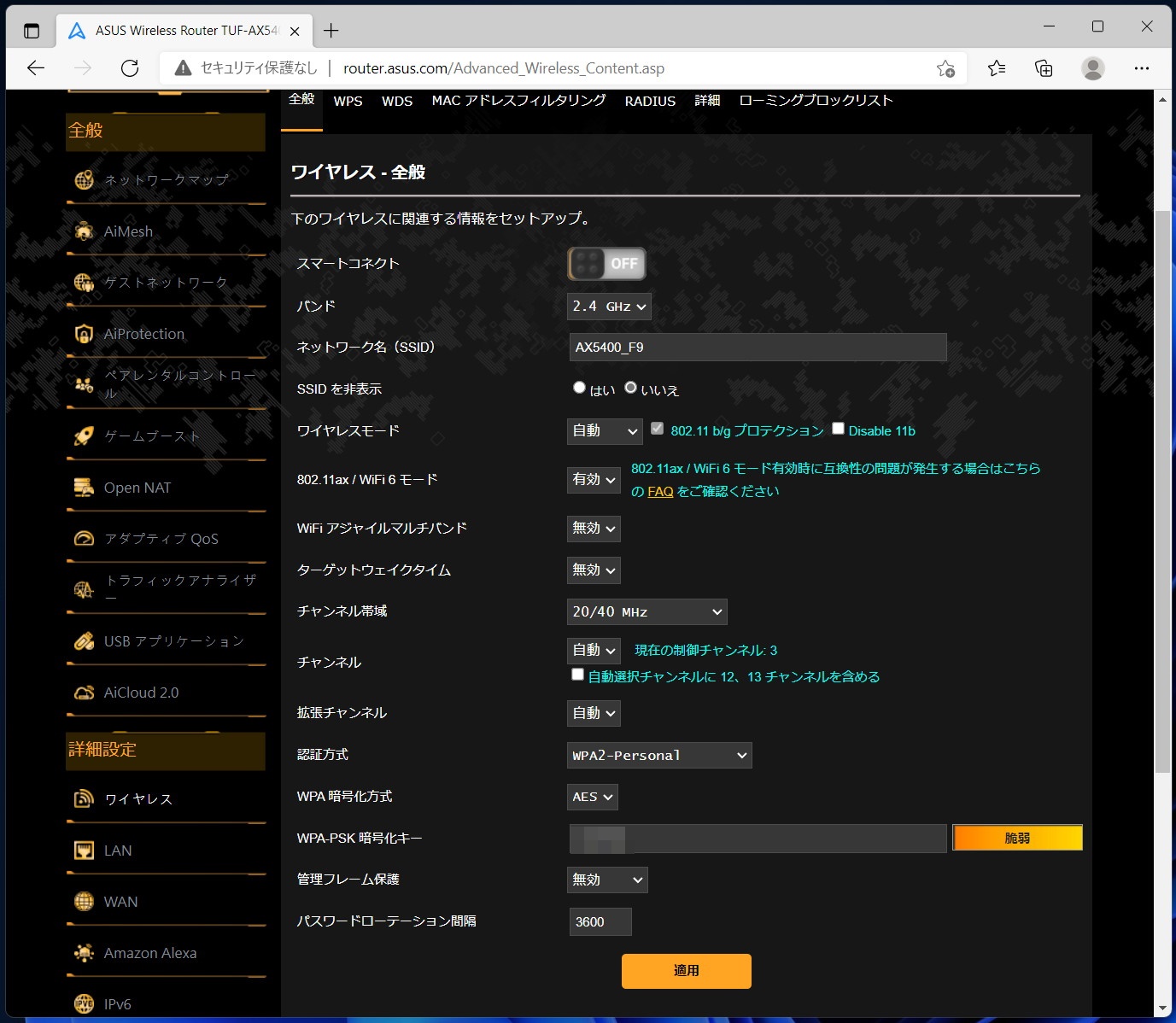Click the AiCloud 2.0 cloud icon
The width and height of the screenshot is (1176, 1023).
point(84,693)
